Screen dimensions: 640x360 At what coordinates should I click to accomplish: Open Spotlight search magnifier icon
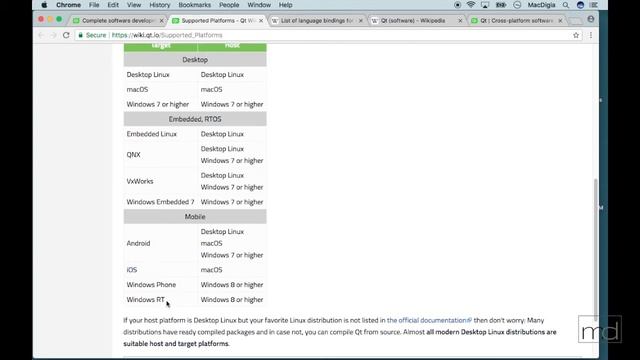pyautogui.click(x=566, y=5)
